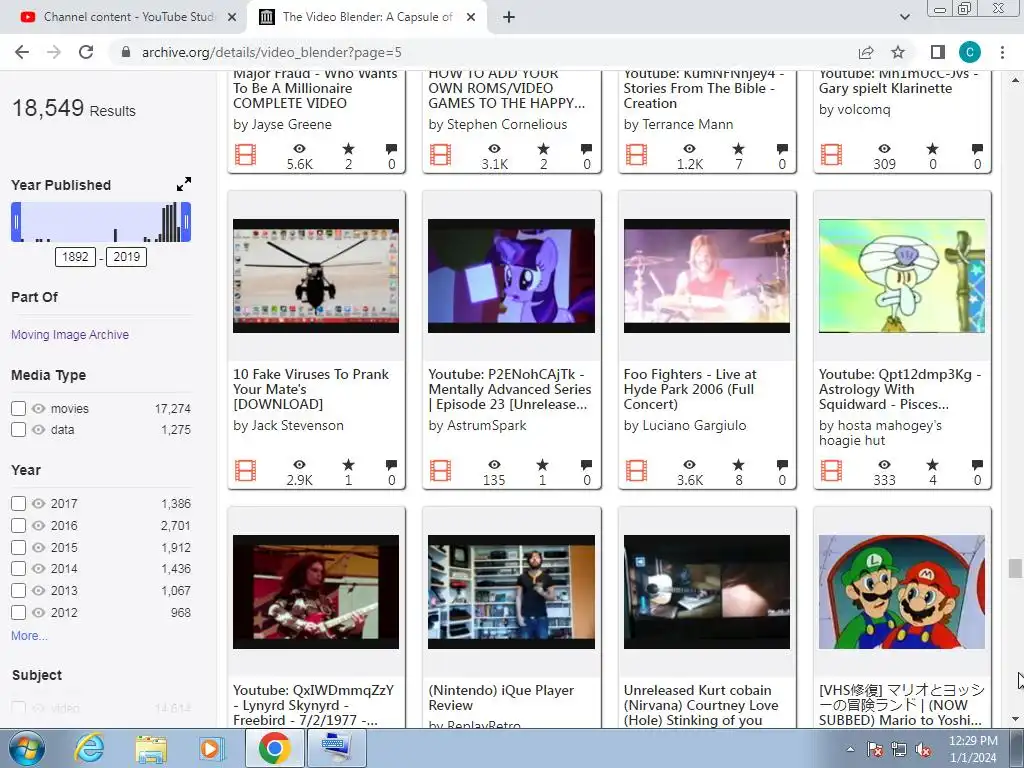The width and height of the screenshot is (1024, 768).
Task: Reload the archive.org page
Action: point(86,52)
